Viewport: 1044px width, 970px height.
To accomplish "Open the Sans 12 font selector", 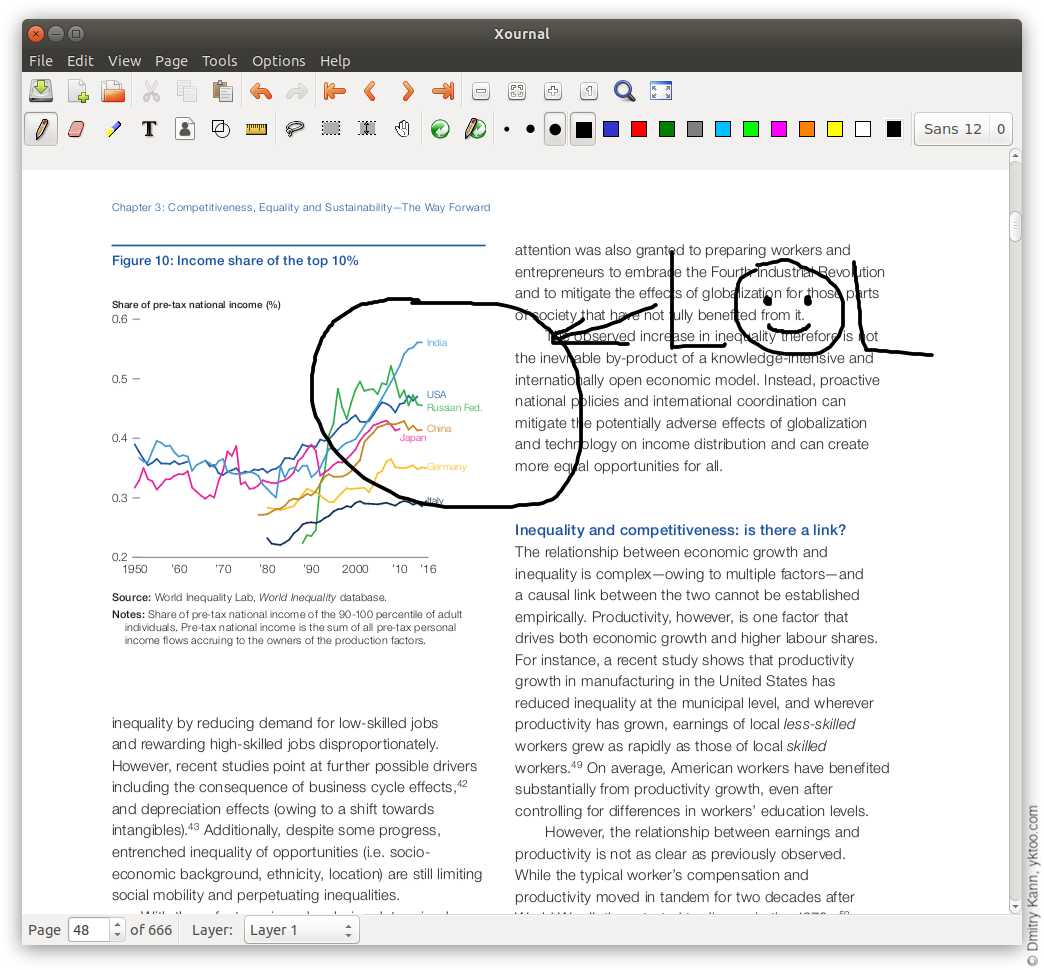I will click(x=952, y=129).
